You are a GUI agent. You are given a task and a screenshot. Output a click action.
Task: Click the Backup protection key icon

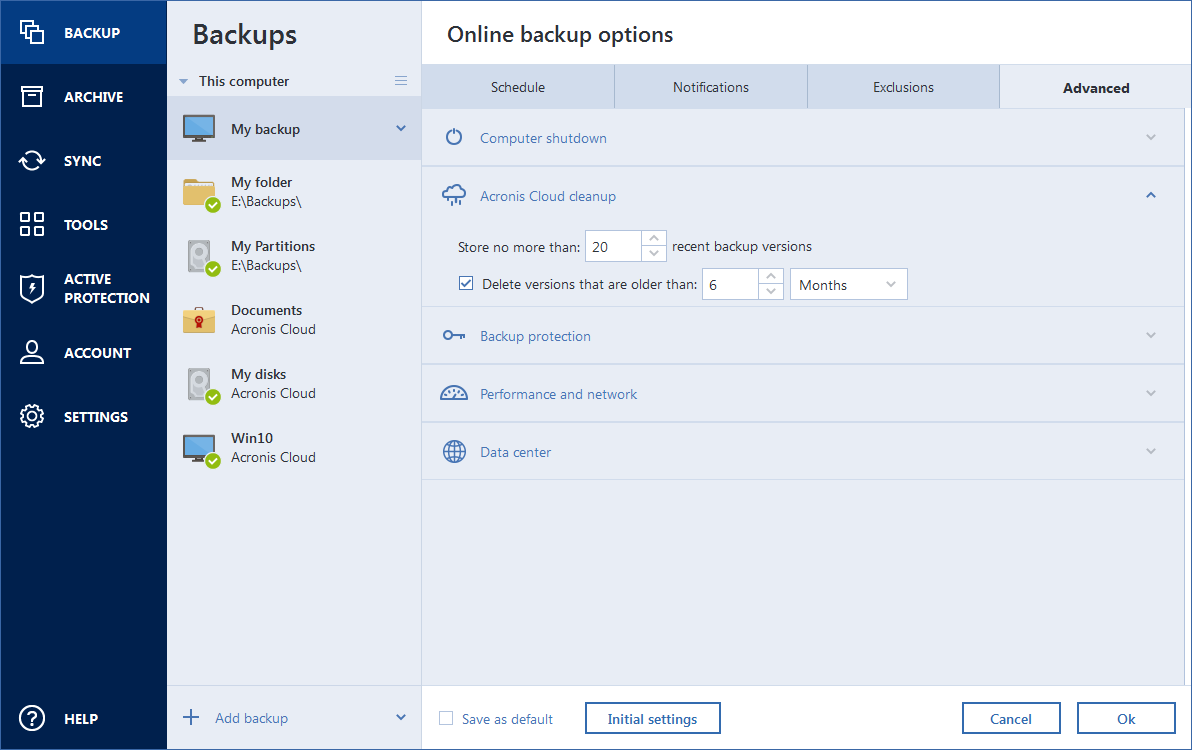454,336
